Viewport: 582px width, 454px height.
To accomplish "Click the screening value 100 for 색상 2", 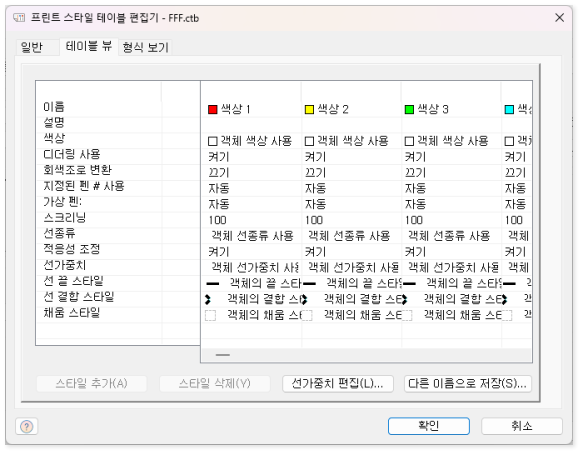I will [x=314, y=220].
